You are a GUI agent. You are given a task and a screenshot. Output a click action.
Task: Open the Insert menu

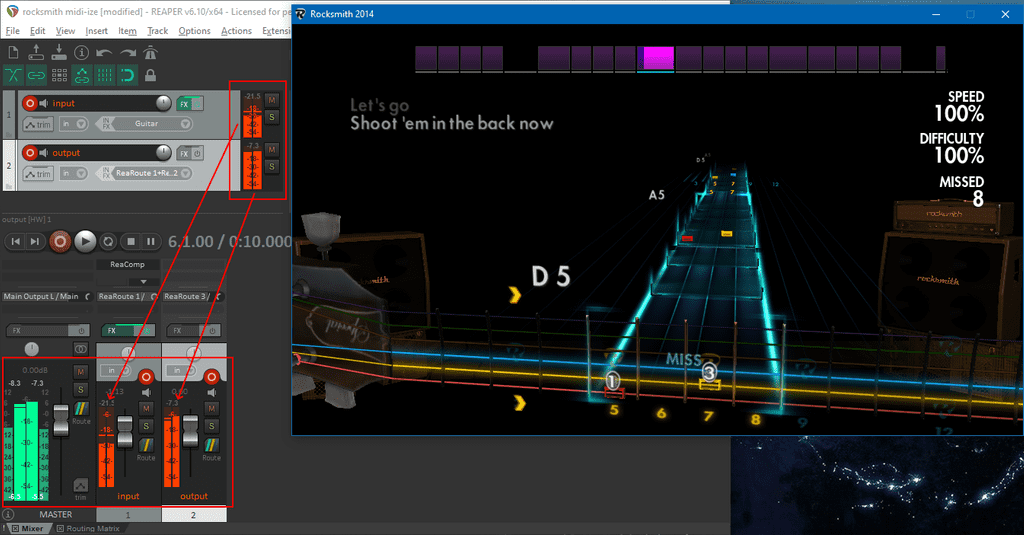[97, 31]
